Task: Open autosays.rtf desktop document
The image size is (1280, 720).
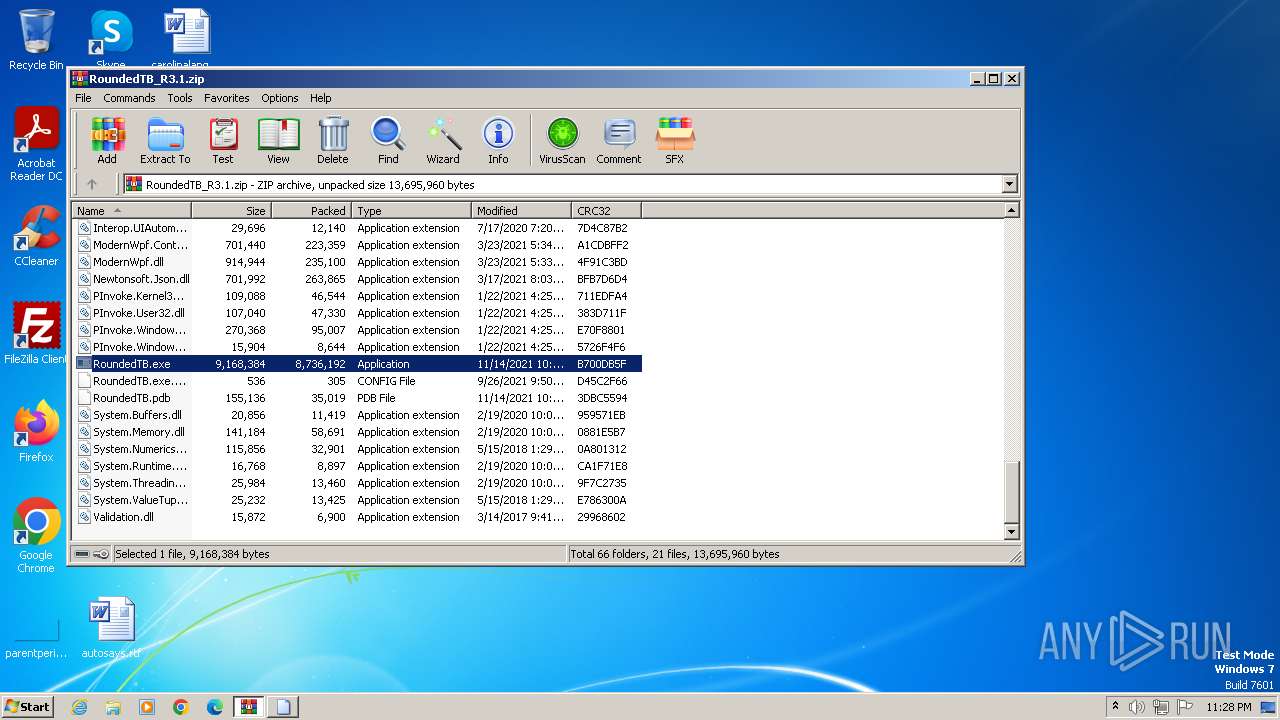Action: [x=111, y=628]
